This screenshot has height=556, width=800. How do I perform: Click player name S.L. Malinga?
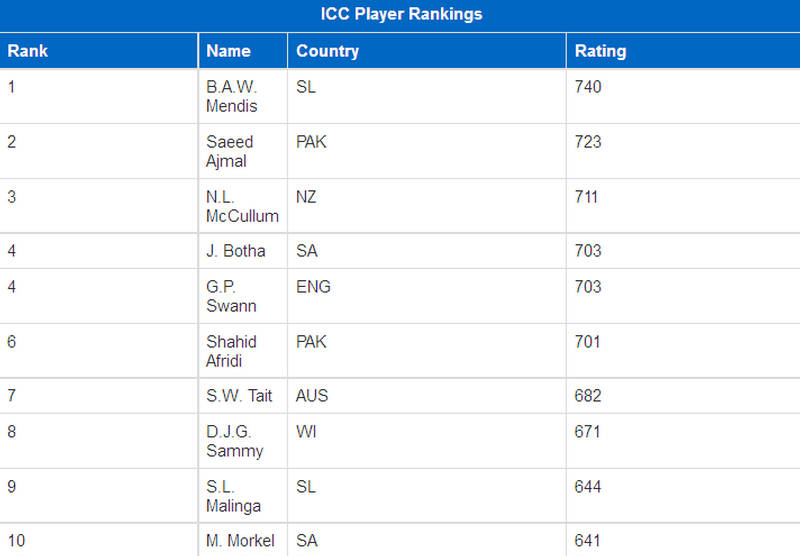(x=234, y=496)
